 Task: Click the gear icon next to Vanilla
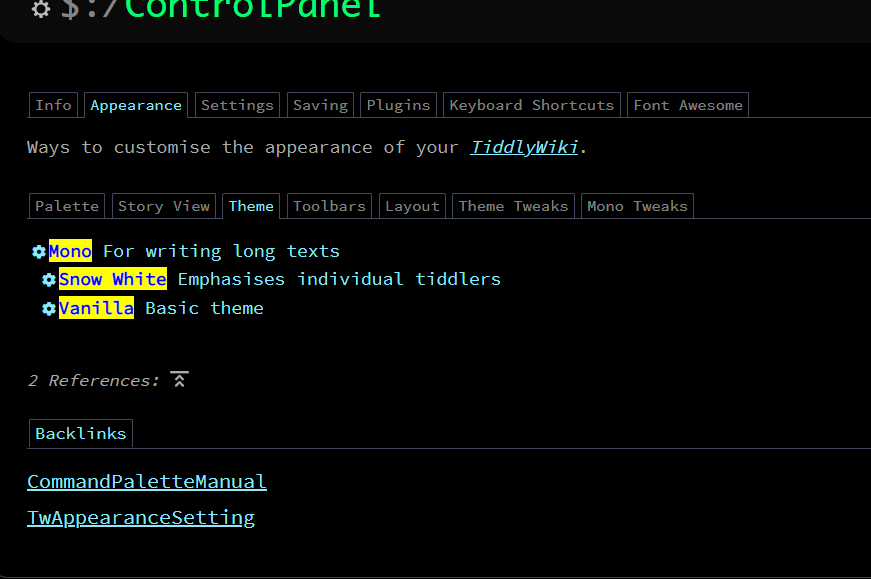(49, 308)
